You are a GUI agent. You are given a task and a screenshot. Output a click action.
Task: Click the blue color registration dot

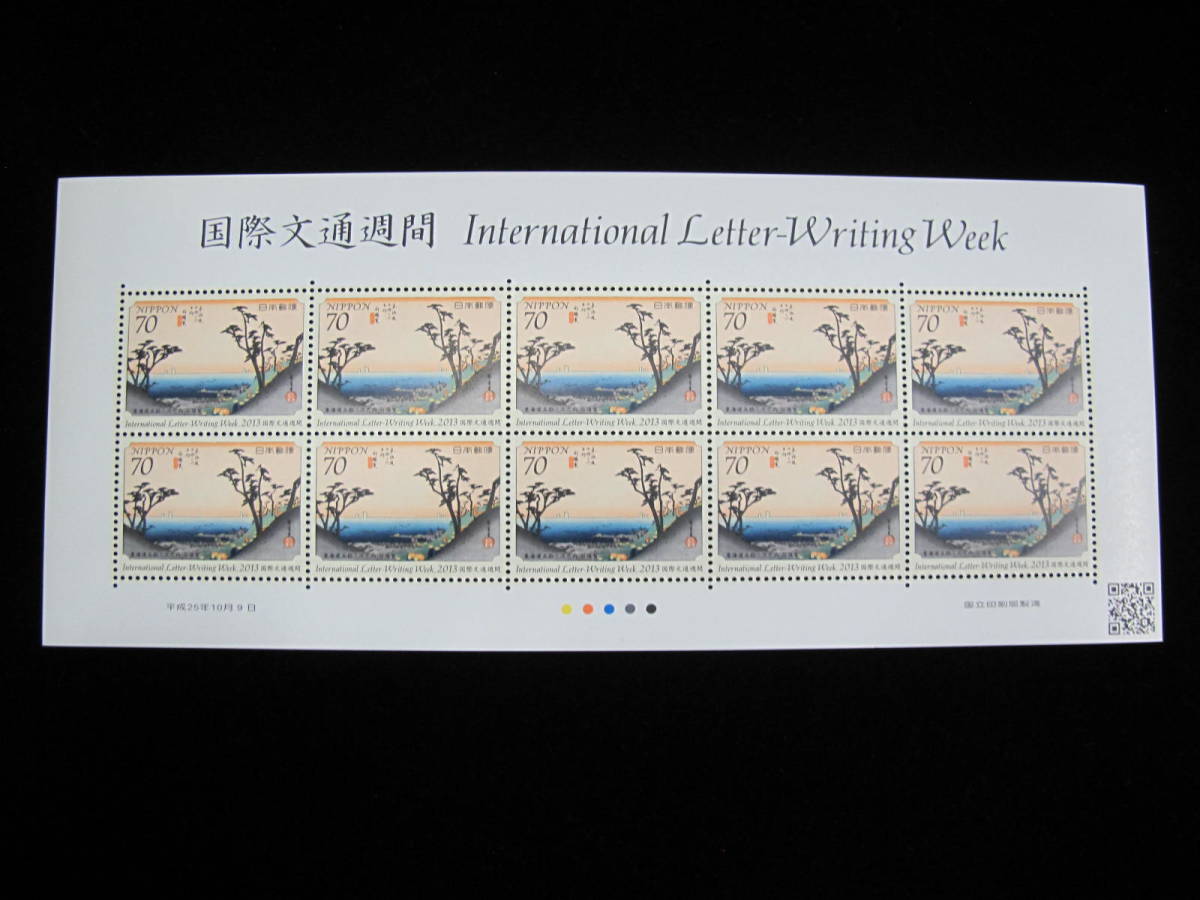pyautogui.click(x=609, y=608)
